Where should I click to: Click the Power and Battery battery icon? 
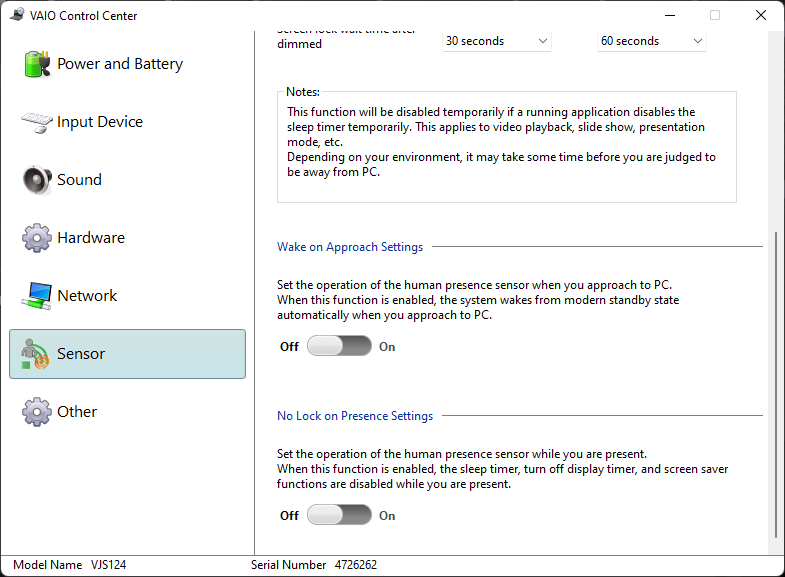coord(37,64)
